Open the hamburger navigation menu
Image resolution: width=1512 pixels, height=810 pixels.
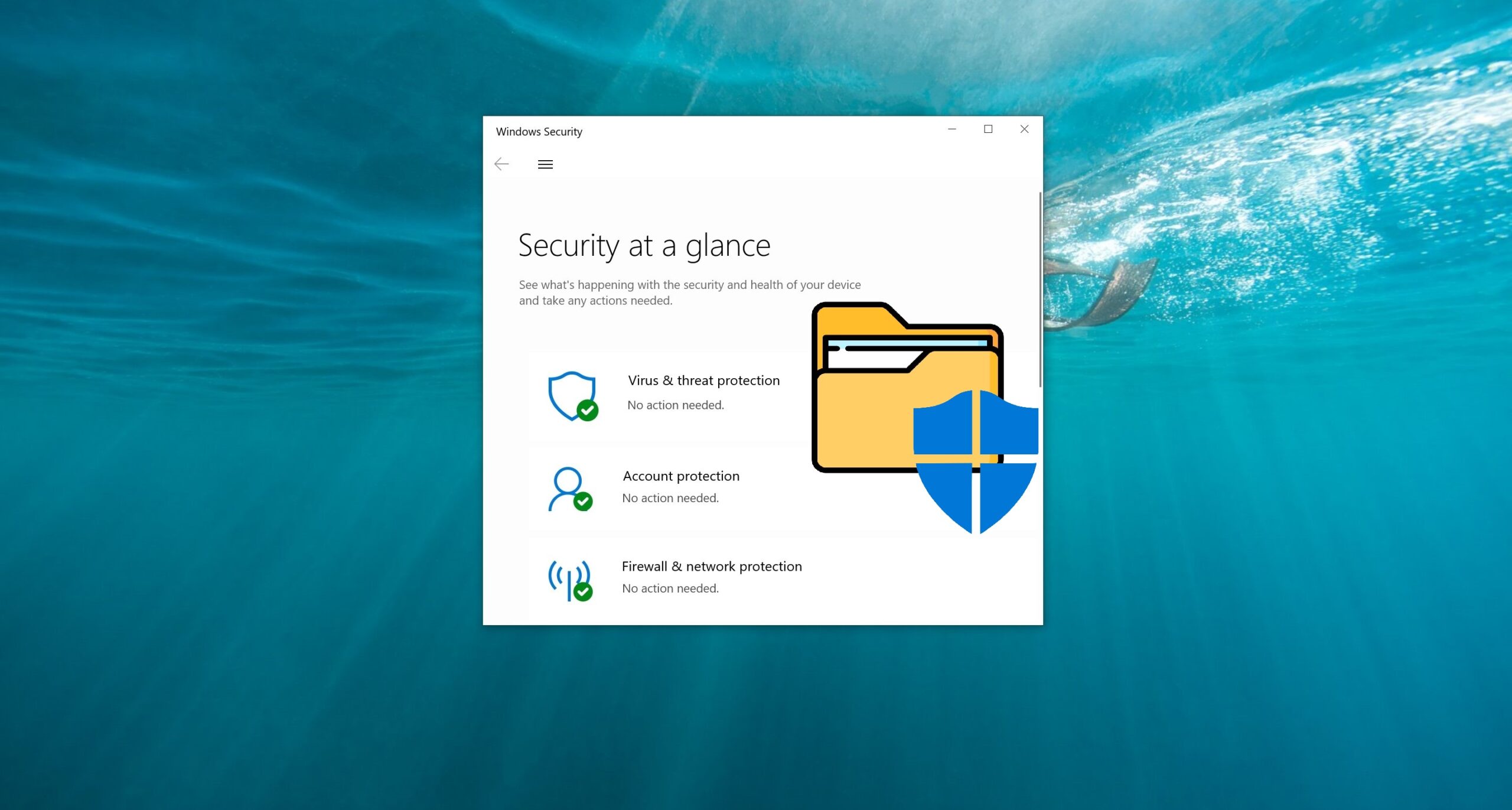tap(545, 164)
